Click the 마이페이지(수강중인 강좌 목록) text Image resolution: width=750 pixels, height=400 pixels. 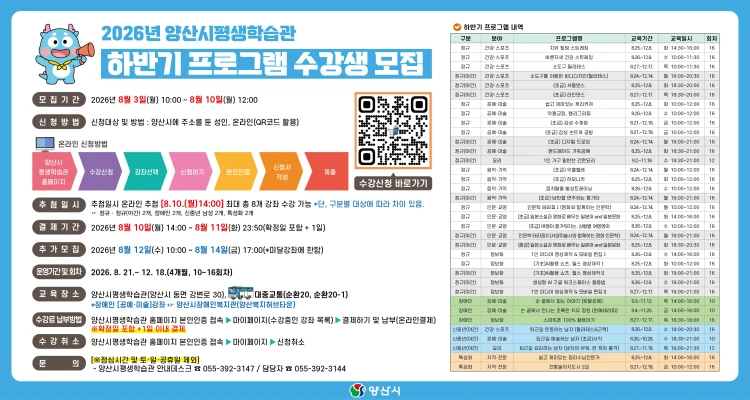(282, 320)
